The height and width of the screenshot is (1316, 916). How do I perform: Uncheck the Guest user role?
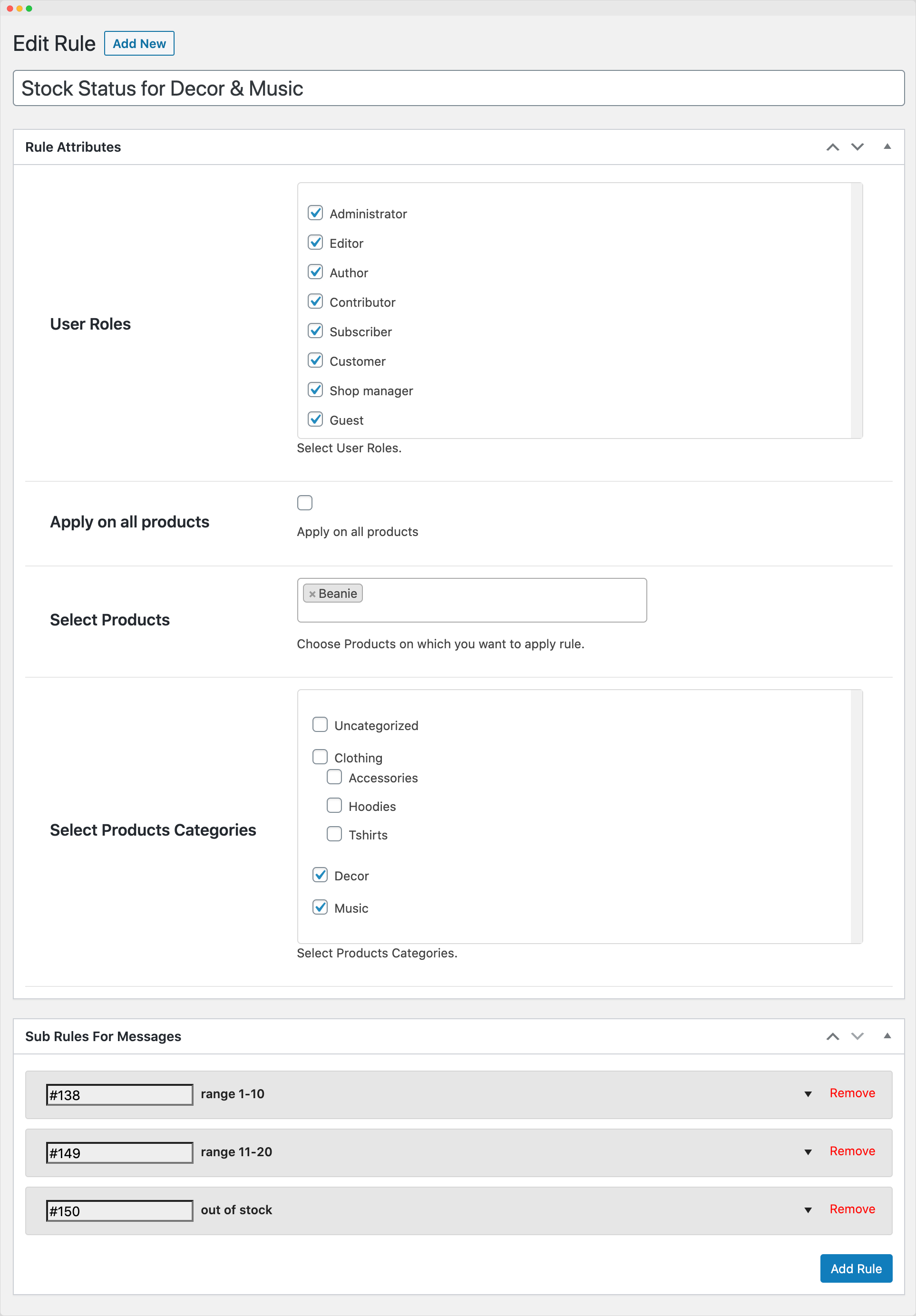click(316, 419)
